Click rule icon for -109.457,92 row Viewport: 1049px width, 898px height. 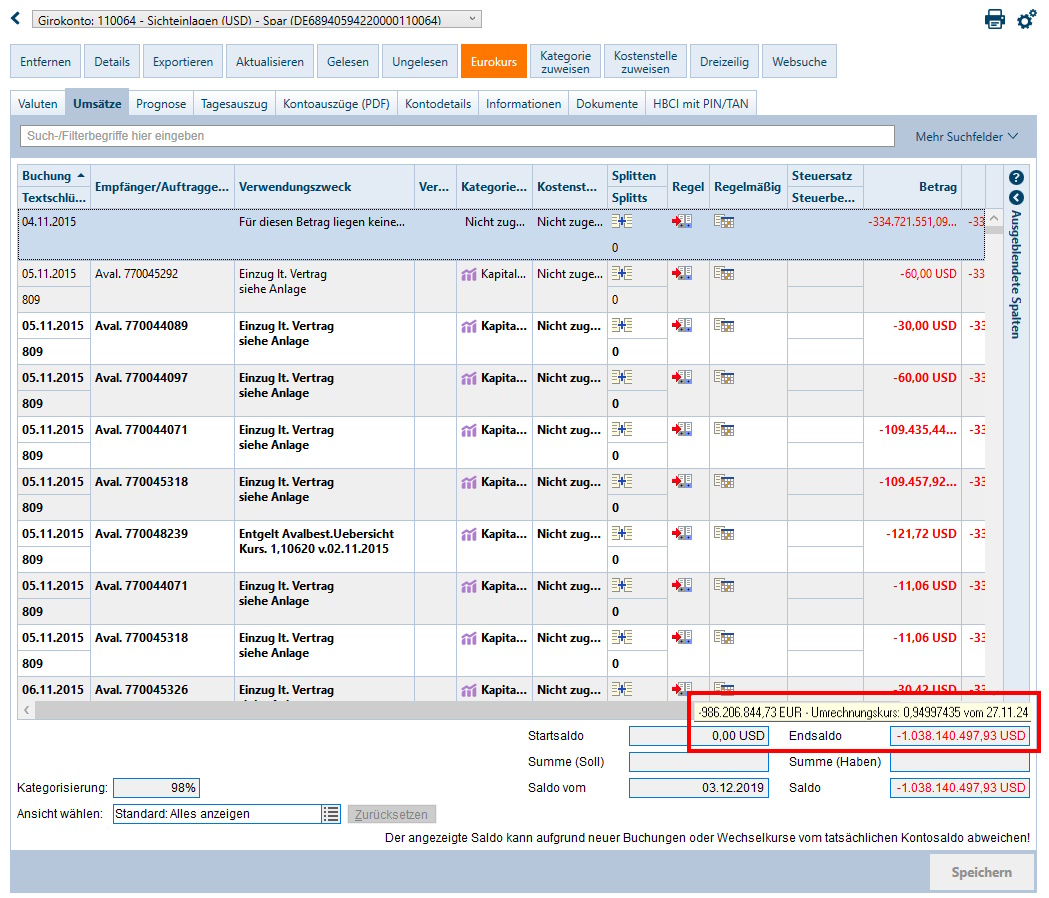(x=682, y=481)
